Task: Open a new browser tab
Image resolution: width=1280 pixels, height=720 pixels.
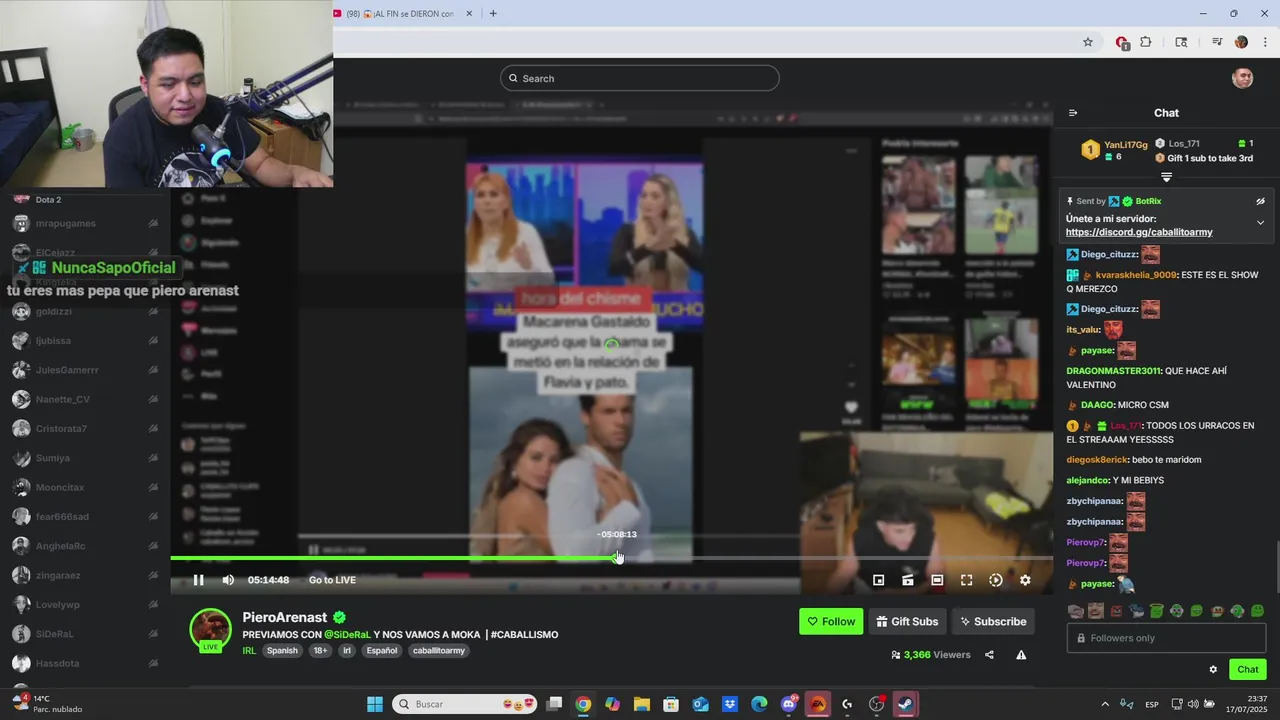Action: [493, 13]
